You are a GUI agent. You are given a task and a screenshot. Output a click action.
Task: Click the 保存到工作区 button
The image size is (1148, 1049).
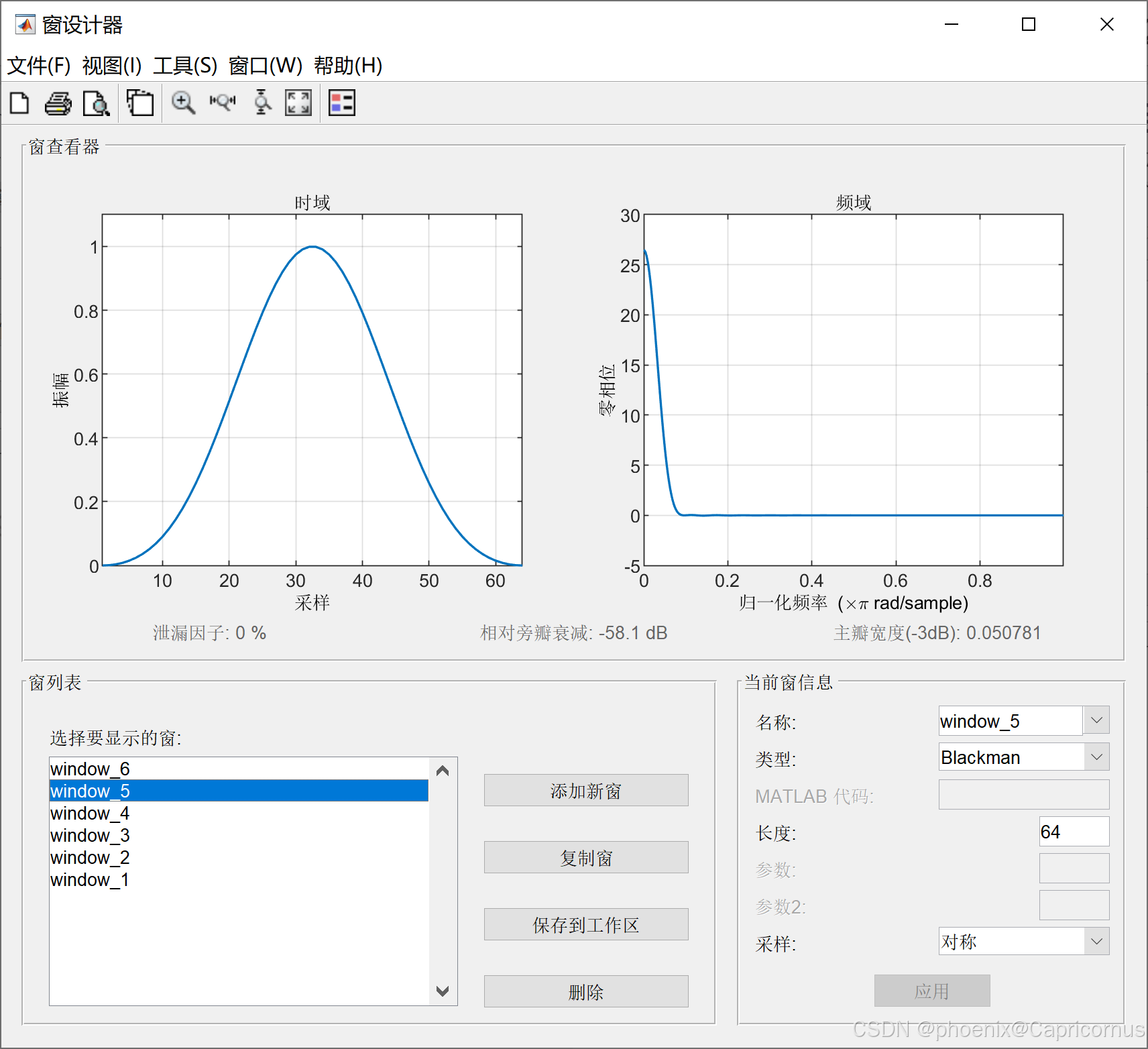(x=586, y=925)
